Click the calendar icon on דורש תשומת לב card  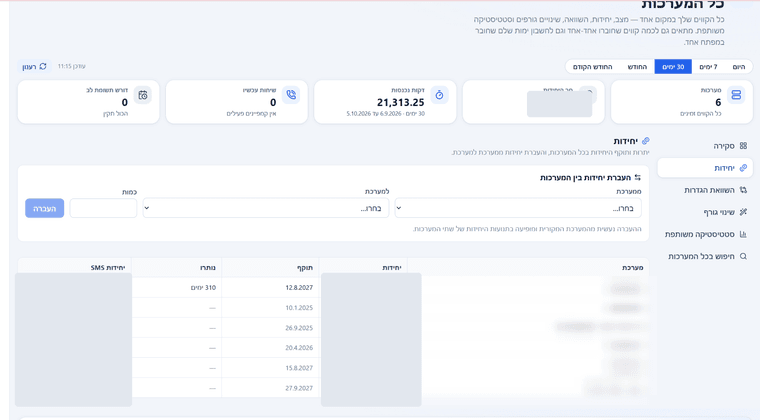(x=142, y=95)
